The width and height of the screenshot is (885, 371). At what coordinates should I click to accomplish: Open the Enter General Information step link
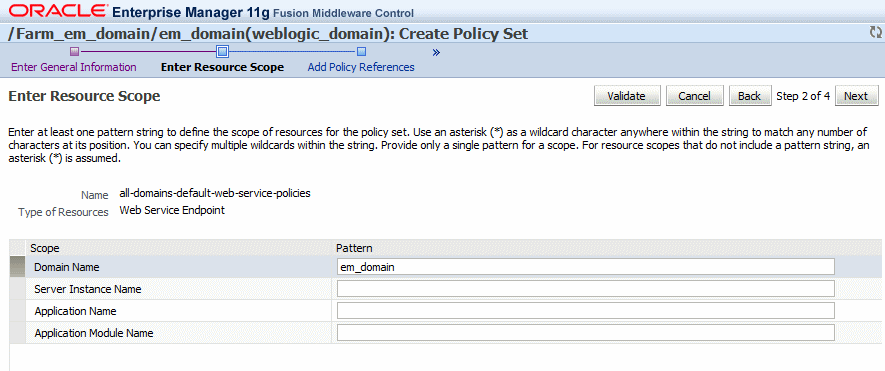coord(74,67)
